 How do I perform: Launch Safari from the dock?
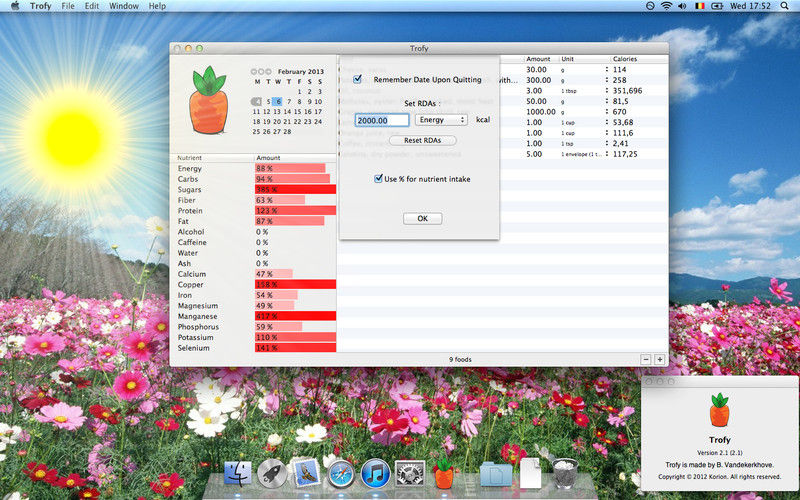[x=341, y=473]
